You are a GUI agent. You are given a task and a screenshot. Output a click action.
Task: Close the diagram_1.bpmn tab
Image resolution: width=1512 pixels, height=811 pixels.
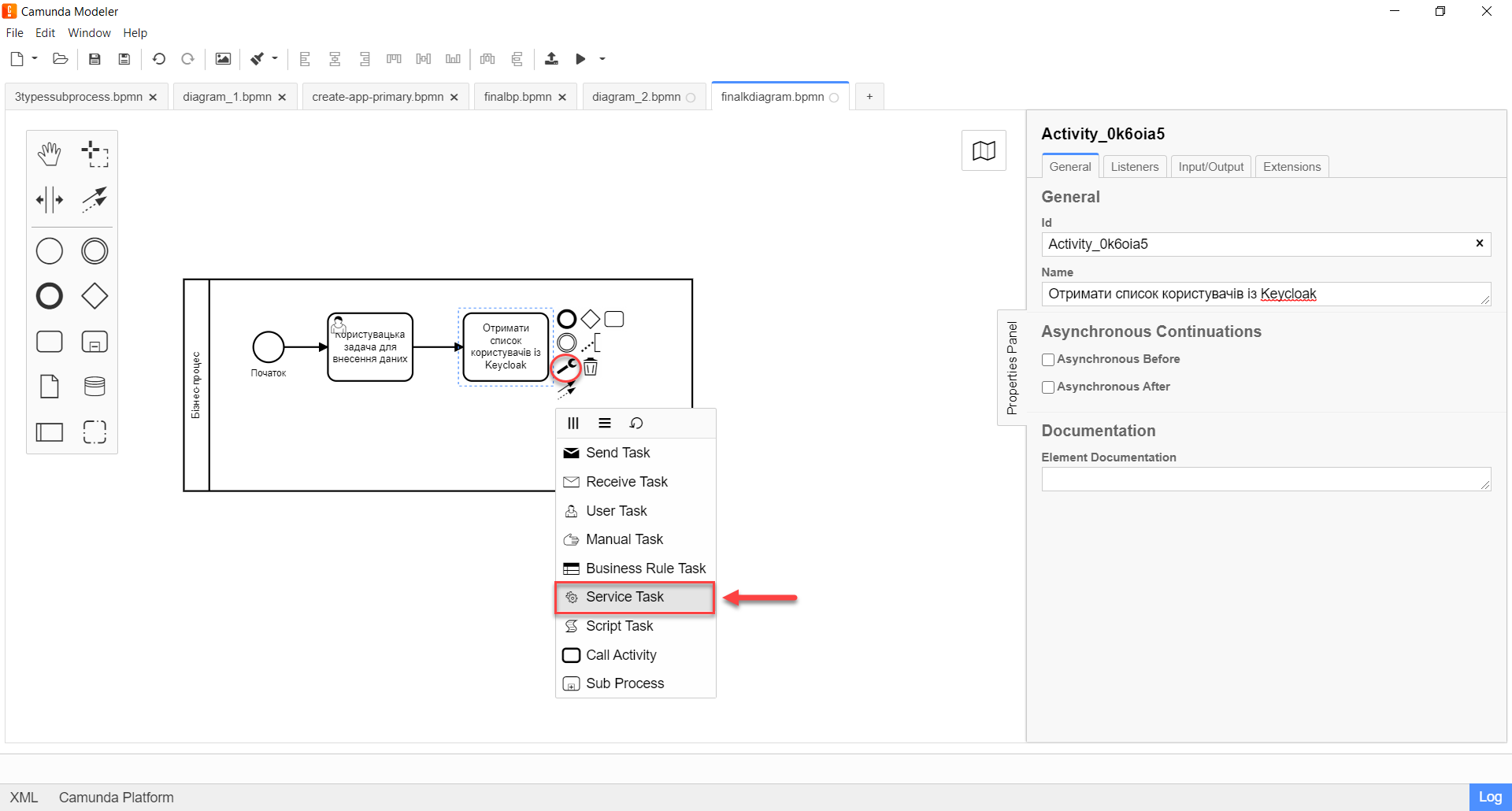(282, 98)
